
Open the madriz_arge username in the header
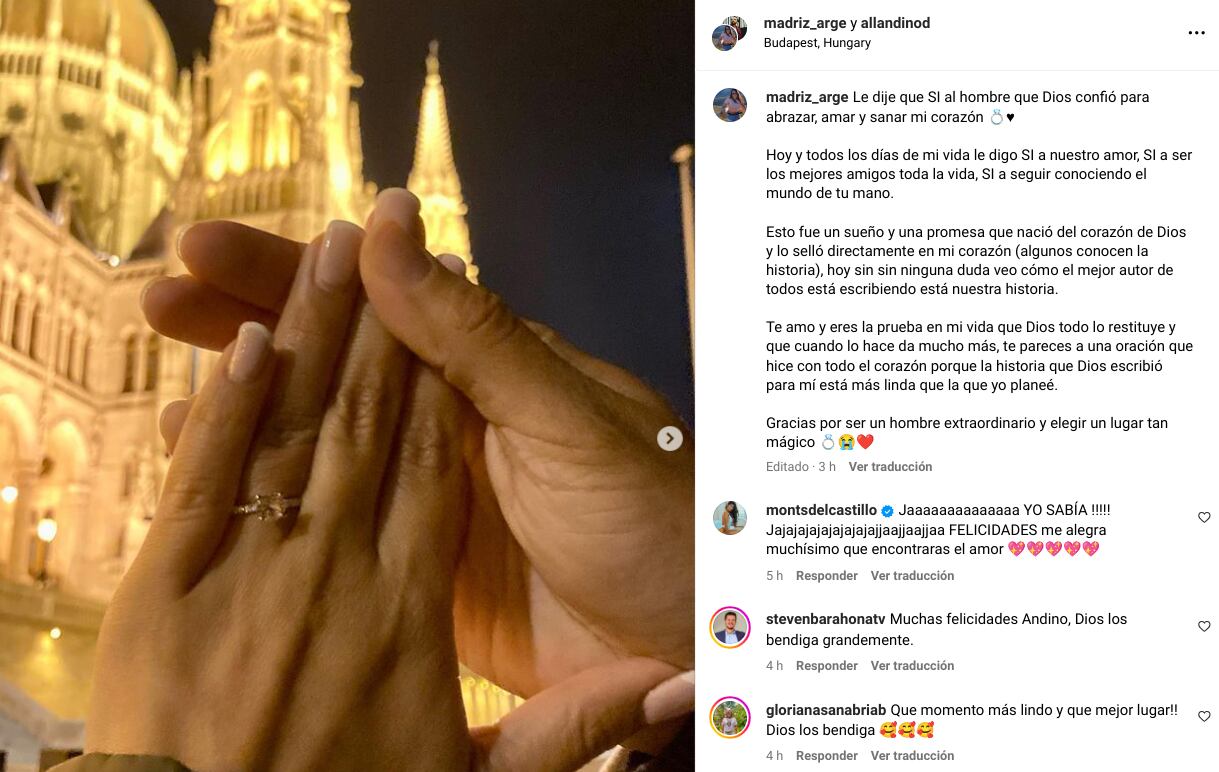point(805,23)
